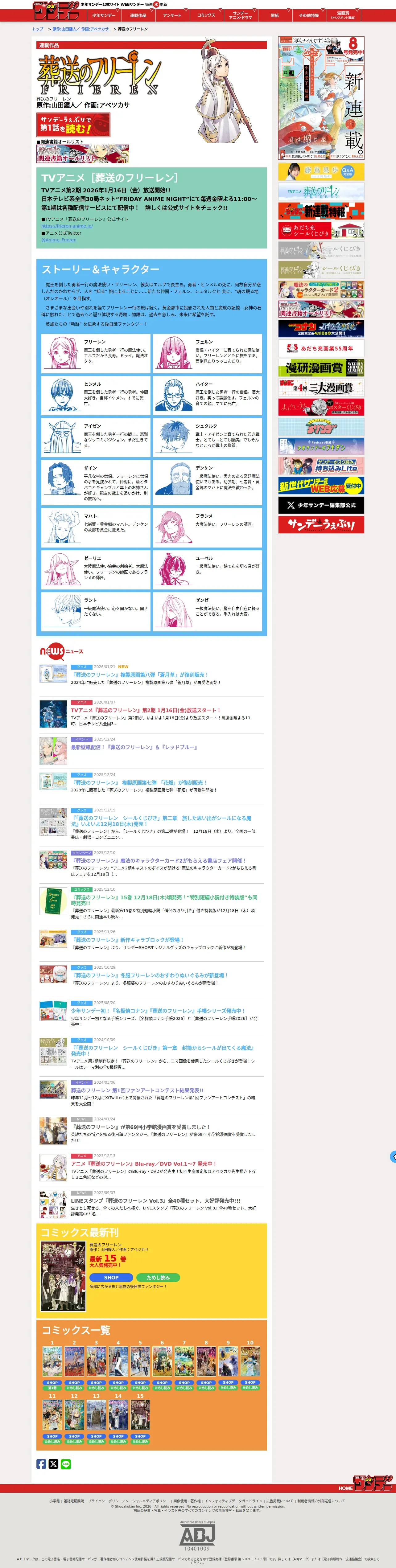Select the Fern character portrait
The image size is (396, 1568).
click(x=173, y=353)
